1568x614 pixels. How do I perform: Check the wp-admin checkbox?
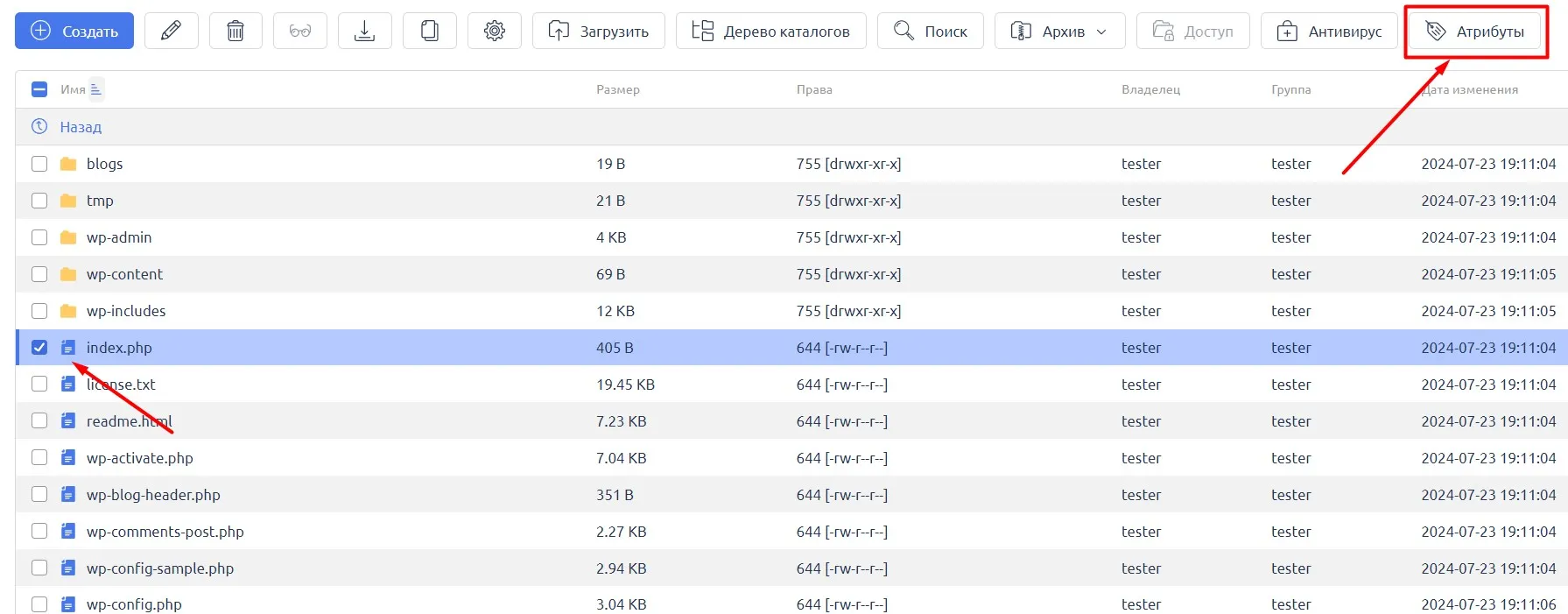[x=39, y=237]
